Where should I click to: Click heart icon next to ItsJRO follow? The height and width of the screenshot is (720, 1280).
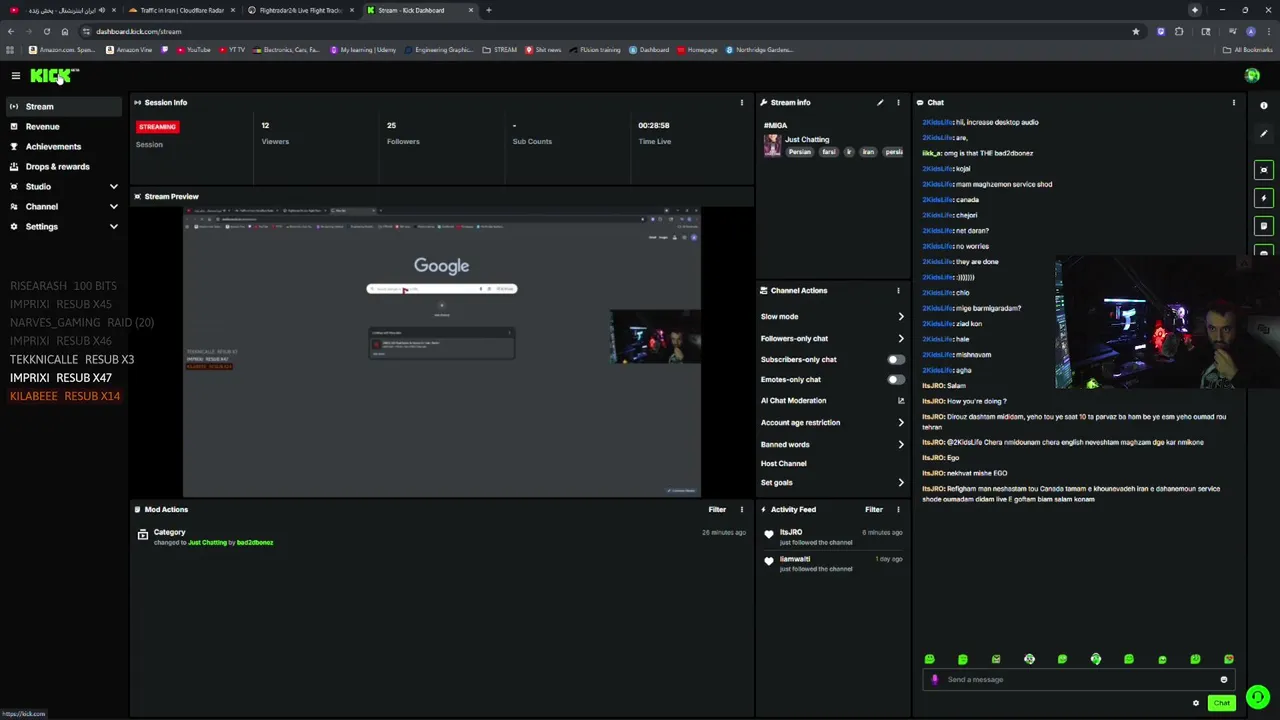[x=769, y=536]
